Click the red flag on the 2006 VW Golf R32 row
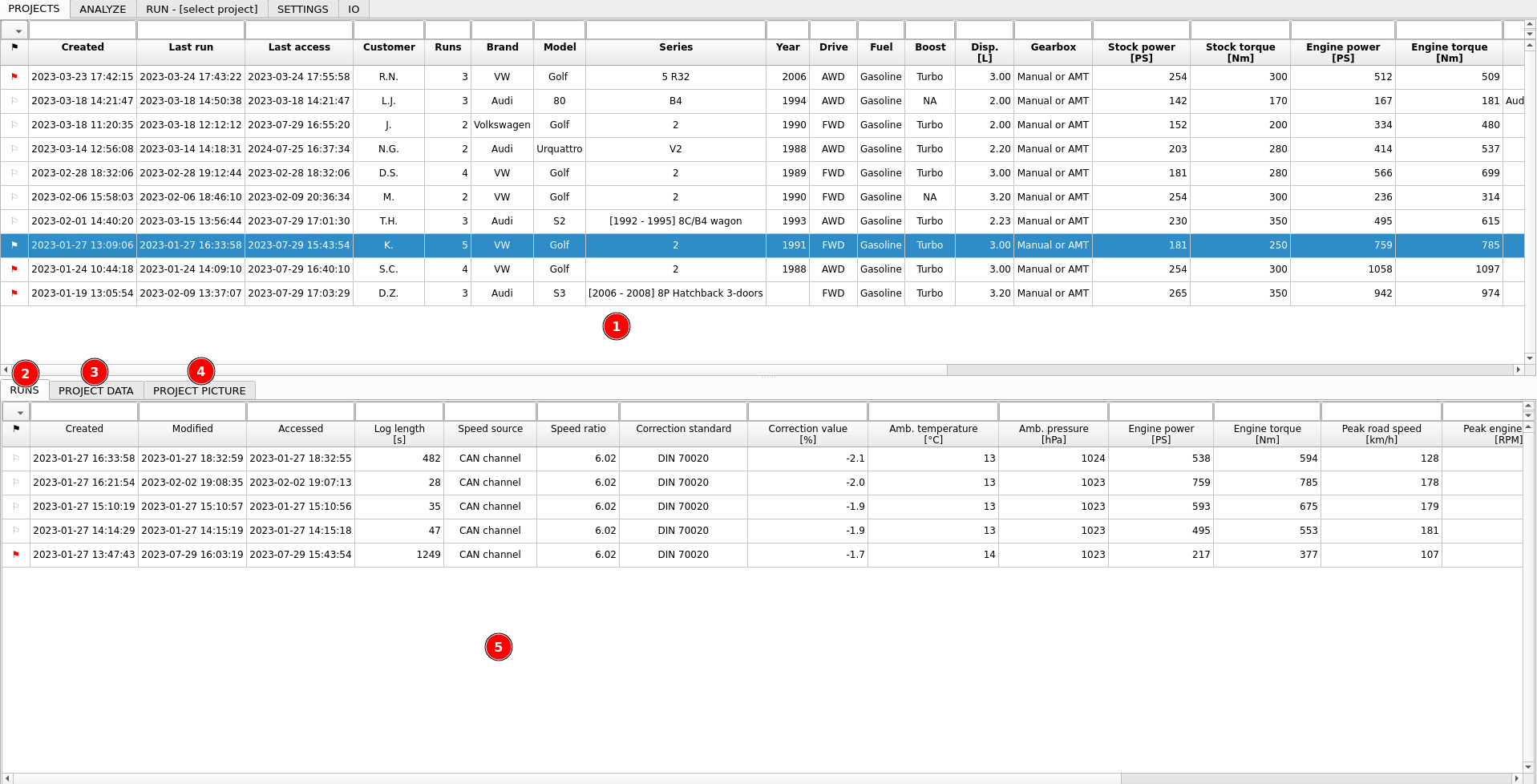Image resolution: width=1537 pixels, height=784 pixels. pyautogui.click(x=15, y=77)
